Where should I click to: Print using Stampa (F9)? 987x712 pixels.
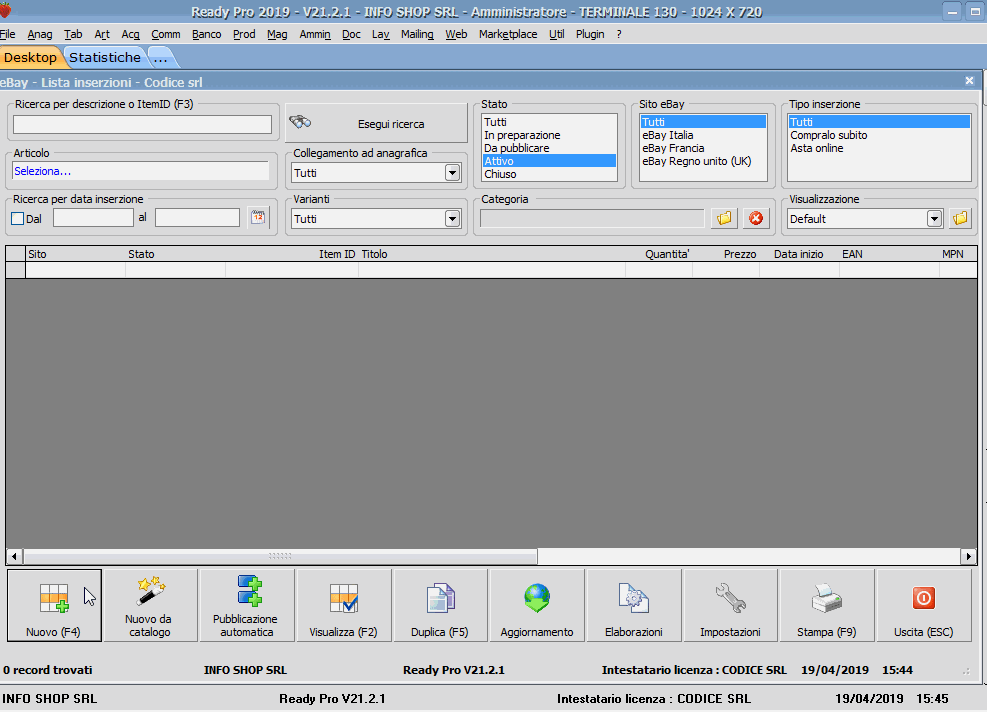(826, 605)
